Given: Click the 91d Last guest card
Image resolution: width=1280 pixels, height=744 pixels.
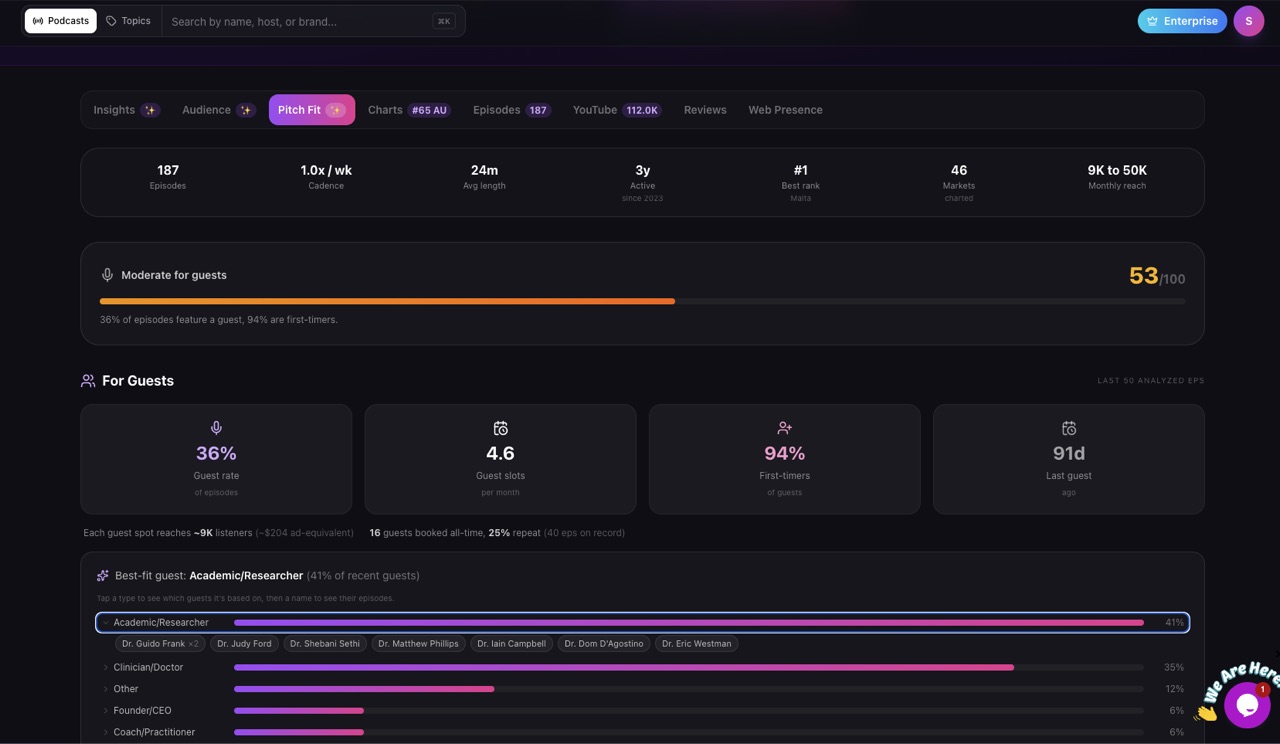Looking at the screenshot, I should 1069,459.
